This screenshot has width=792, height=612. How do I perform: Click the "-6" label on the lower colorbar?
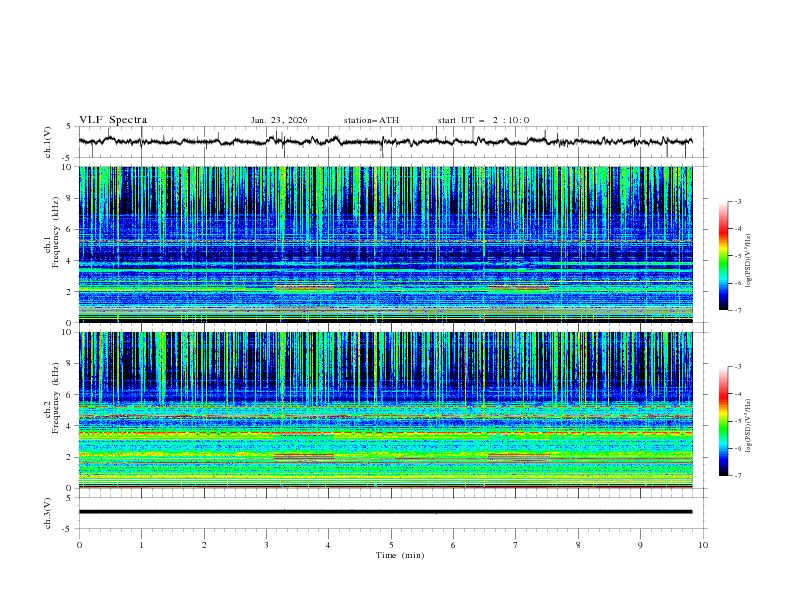pyautogui.click(x=738, y=448)
